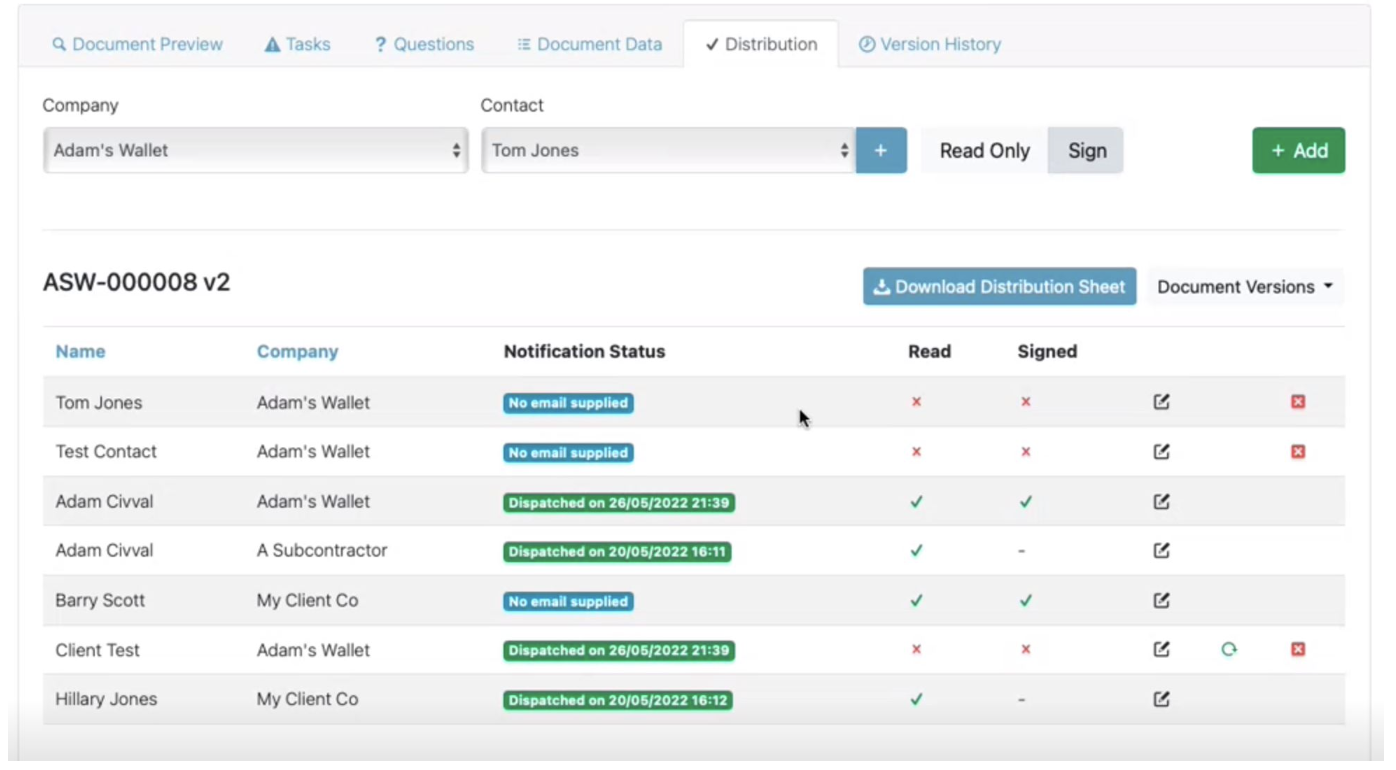Sort table by the Name column header
This screenshot has height=770, width=1396.
click(x=80, y=352)
